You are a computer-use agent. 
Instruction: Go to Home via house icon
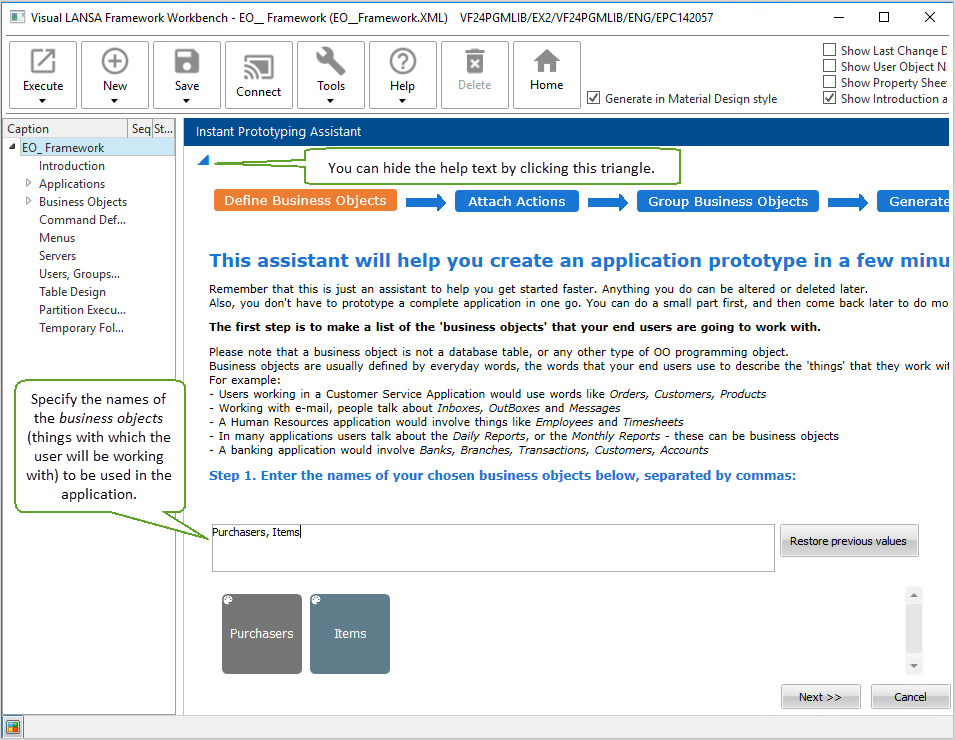[546, 62]
